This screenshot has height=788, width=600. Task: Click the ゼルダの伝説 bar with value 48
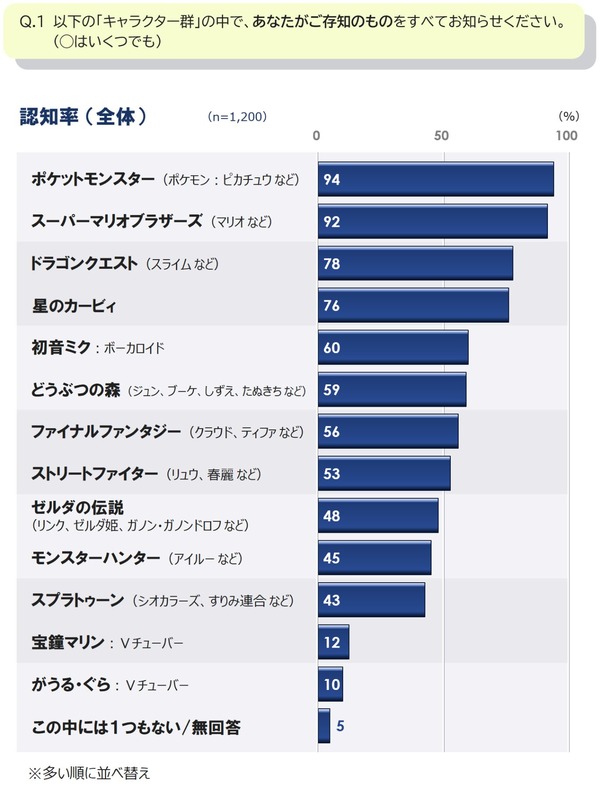378,516
